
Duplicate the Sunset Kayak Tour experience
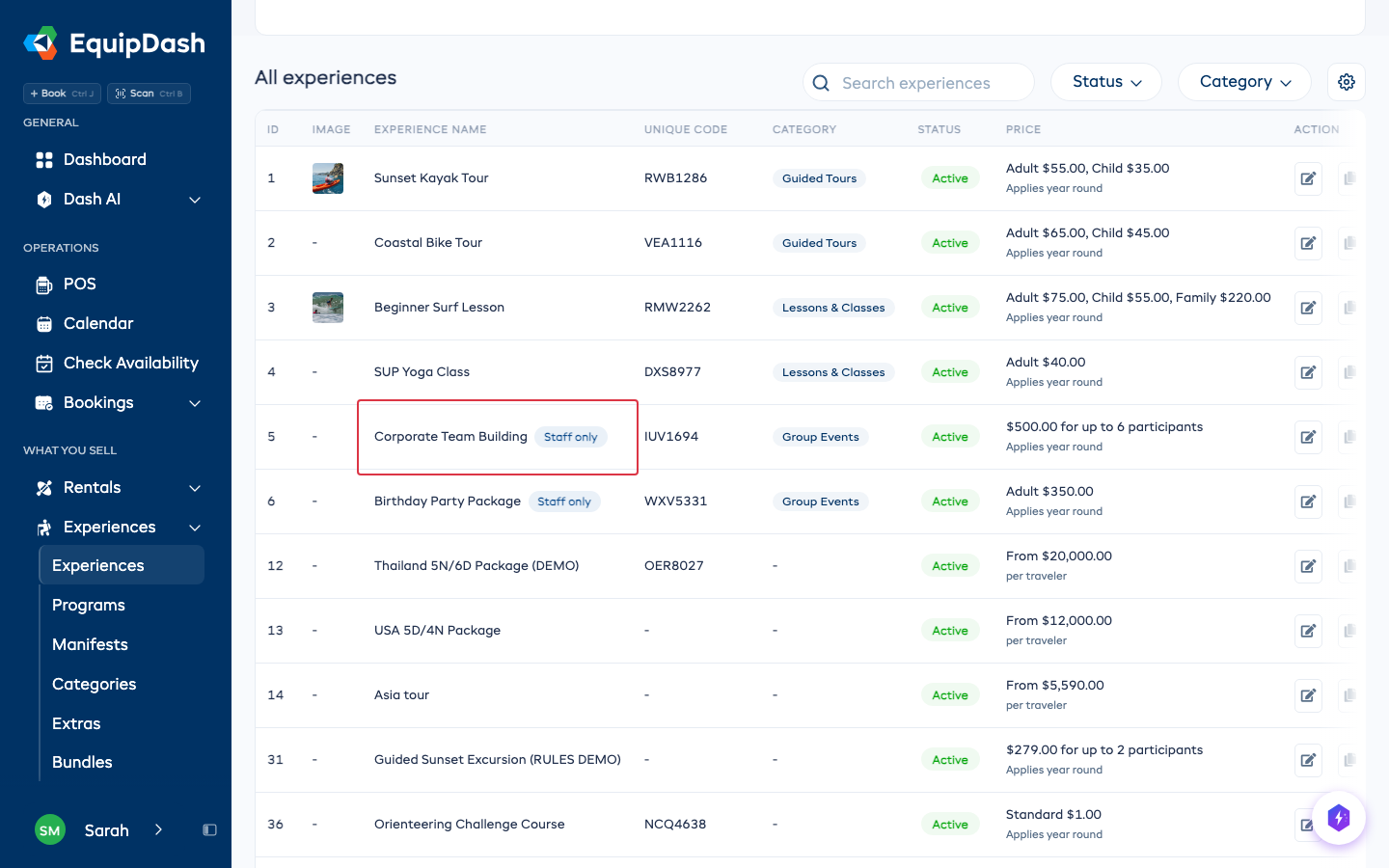1349,178
